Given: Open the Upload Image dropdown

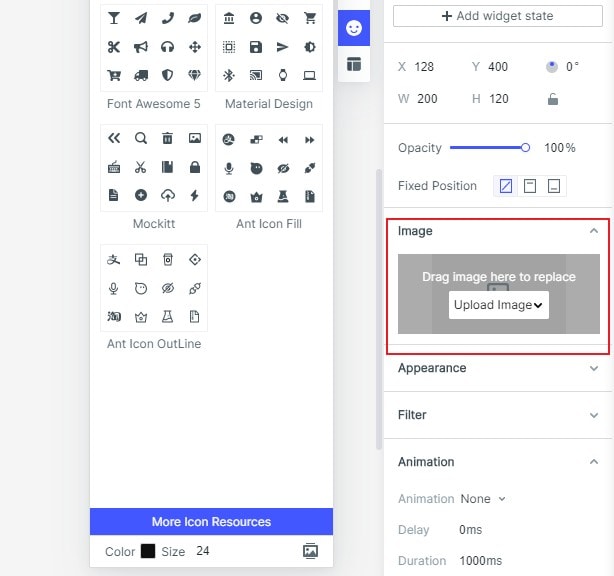Looking at the screenshot, I should tap(498, 305).
